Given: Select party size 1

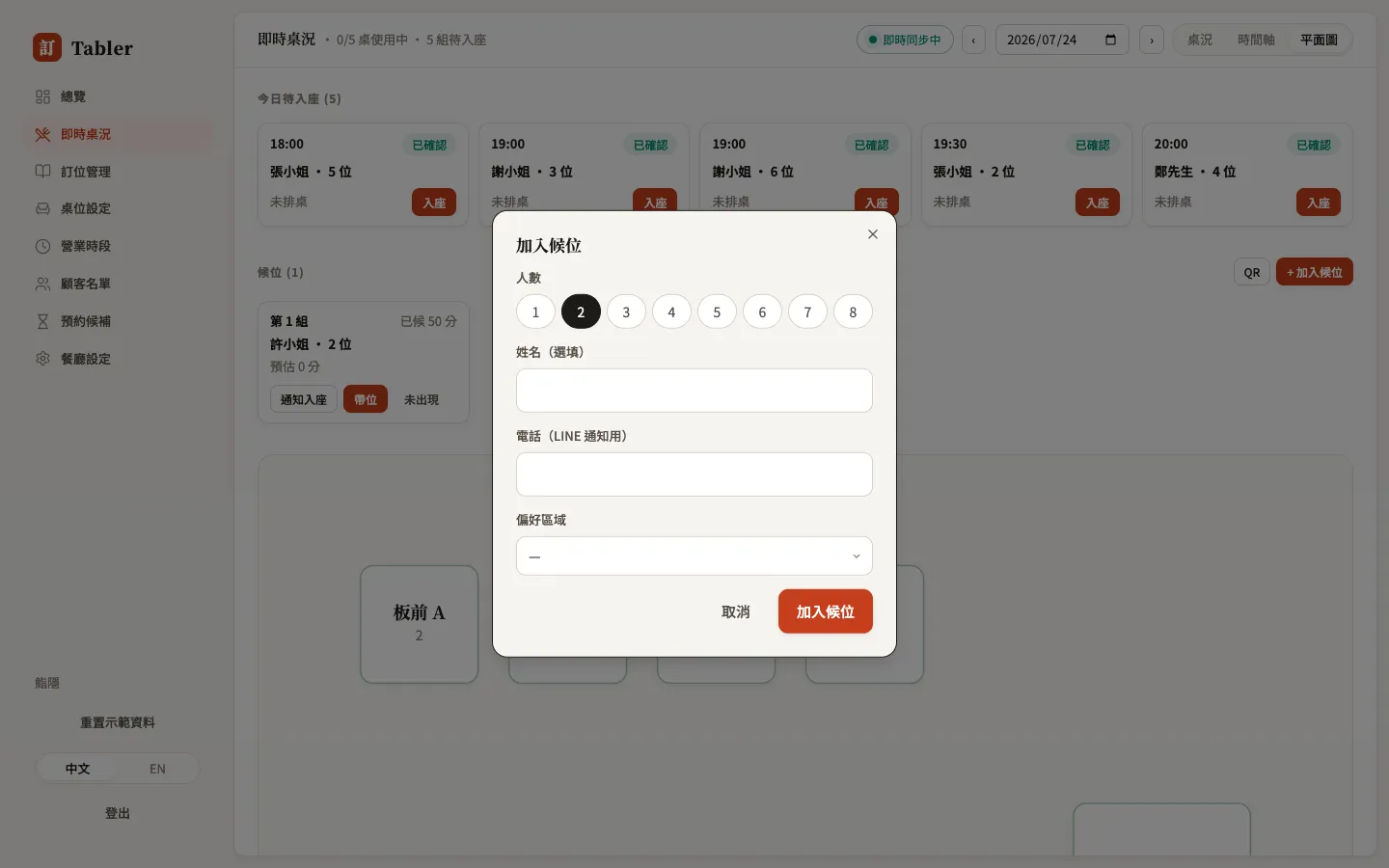Looking at the screenshot, I should coord(535,312).
